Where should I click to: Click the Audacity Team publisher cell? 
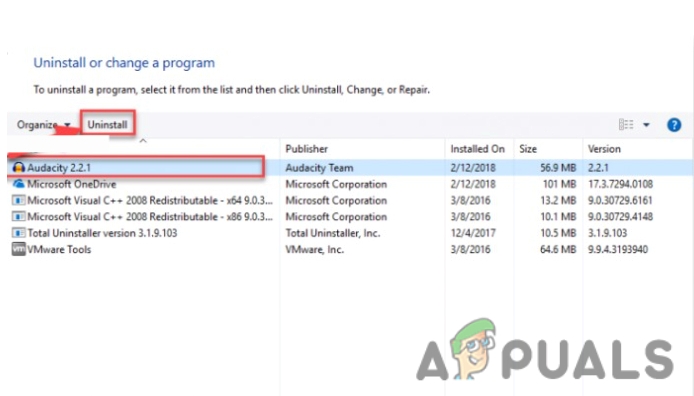point(319,168)
